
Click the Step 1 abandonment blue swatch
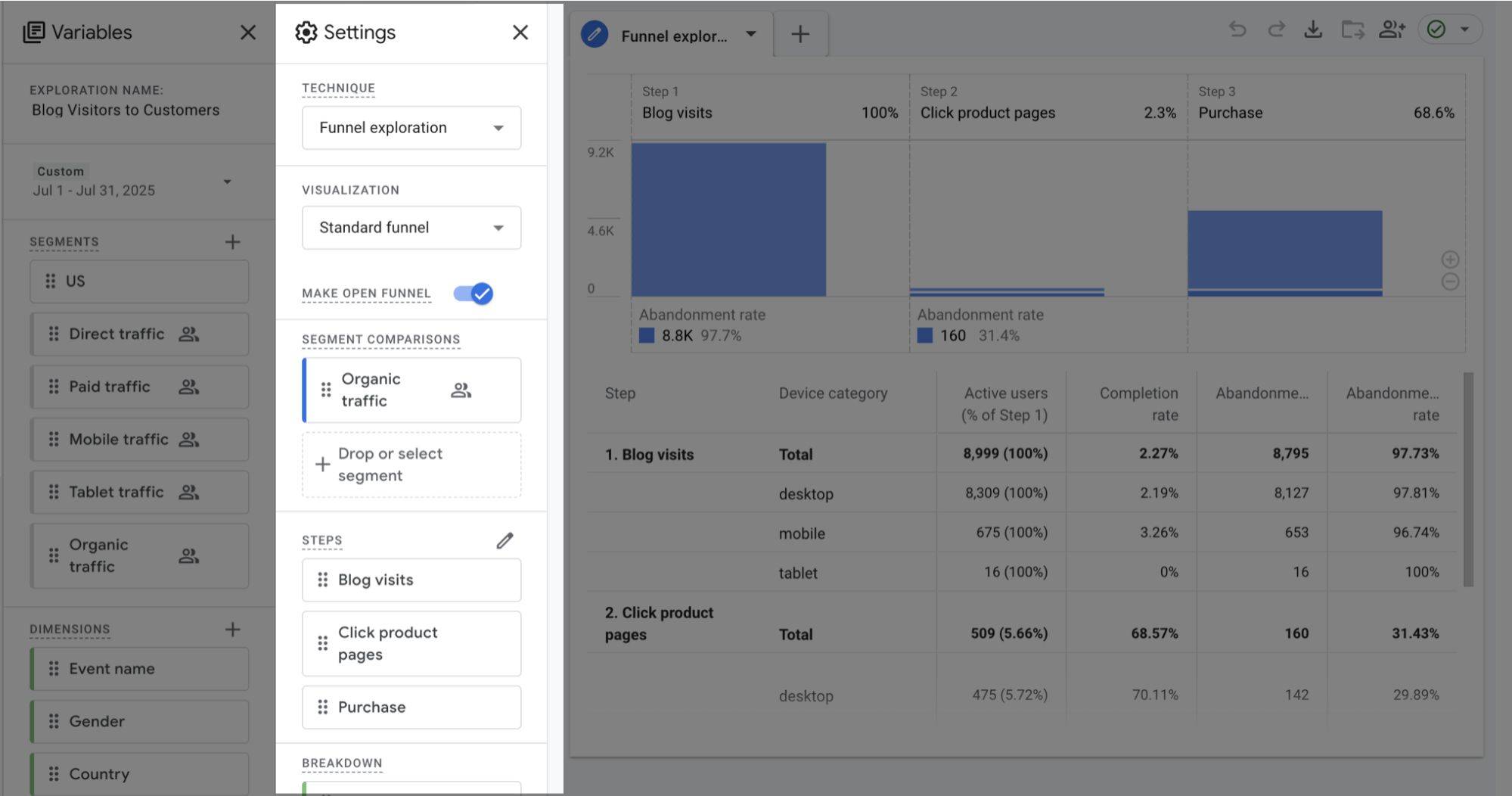(x=647, y=336)
